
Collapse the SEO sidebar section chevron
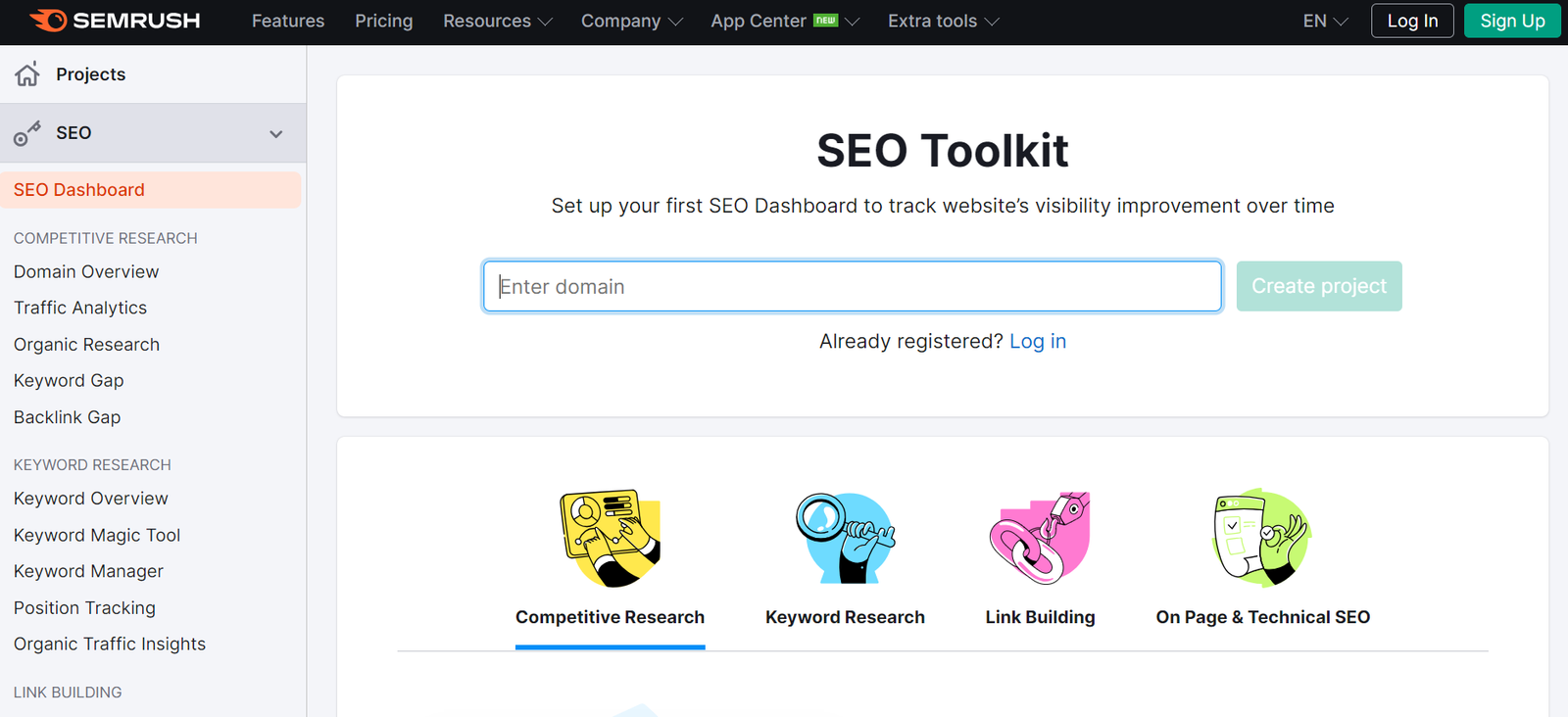(276, 134)
